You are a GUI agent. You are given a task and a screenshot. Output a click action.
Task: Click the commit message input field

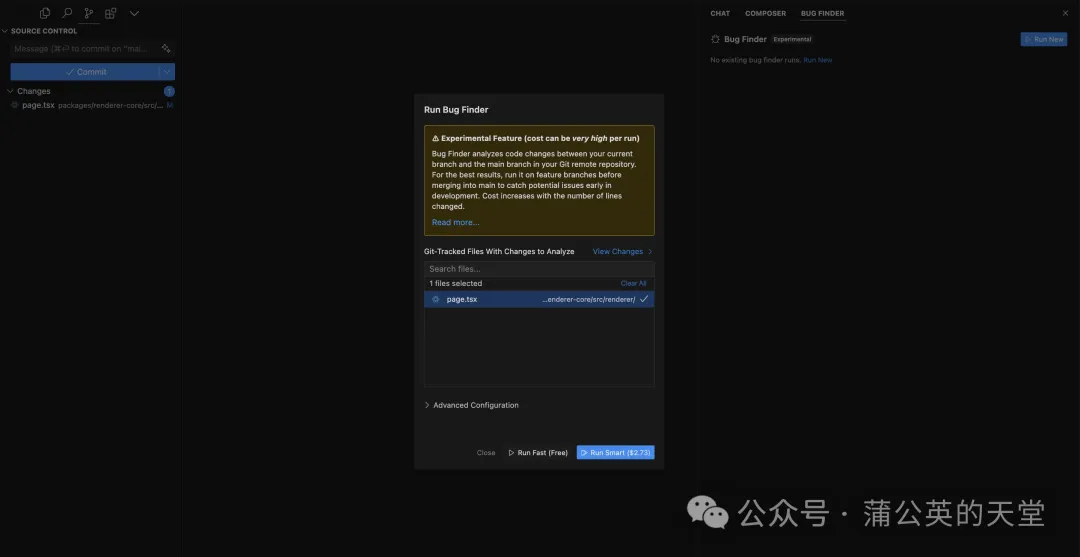click(x=86, y=49)
